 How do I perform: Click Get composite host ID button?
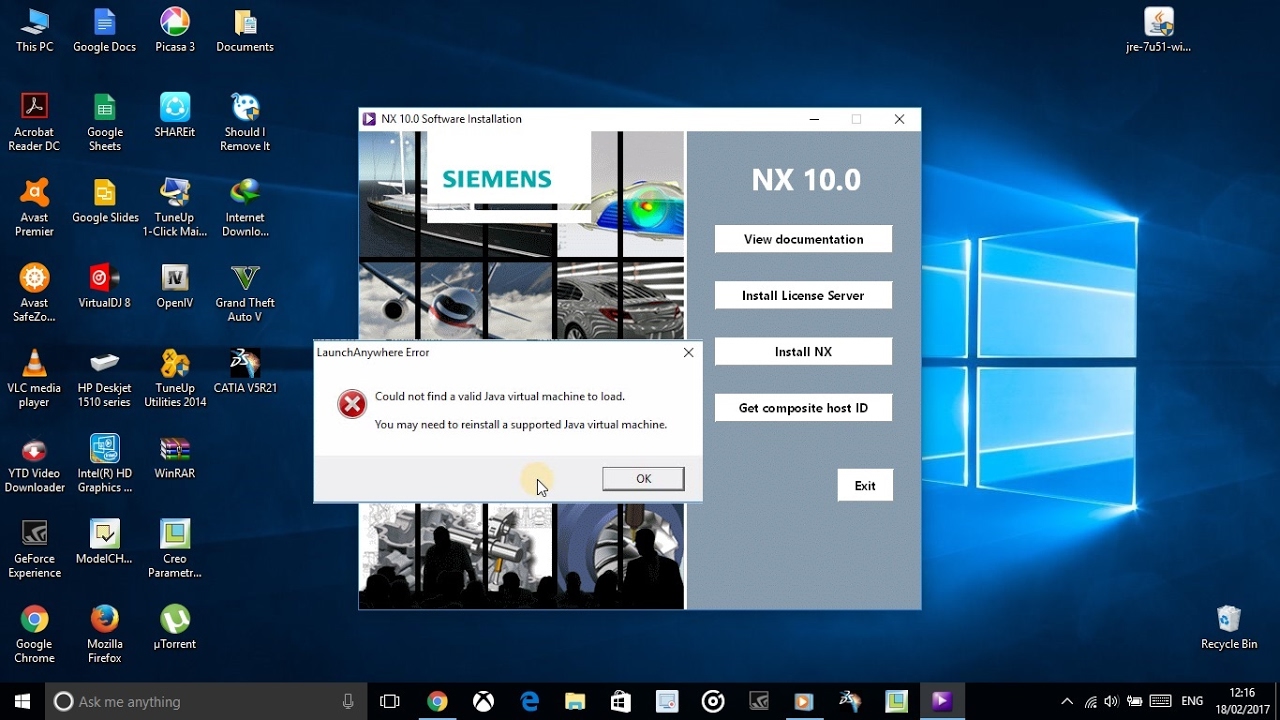coord(803,408)
